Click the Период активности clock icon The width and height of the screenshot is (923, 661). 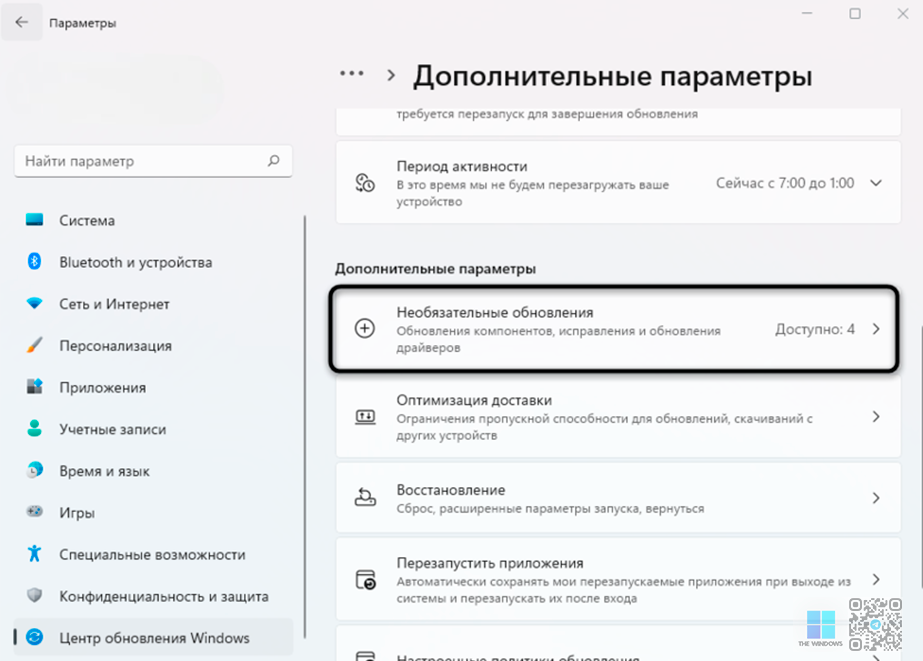[365, 183]
